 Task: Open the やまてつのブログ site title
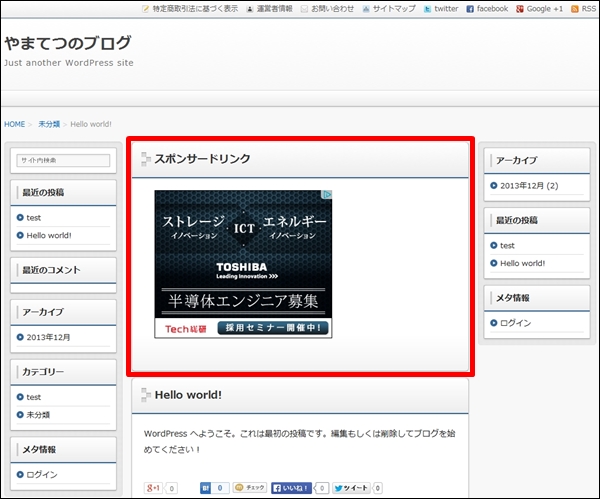68,43
